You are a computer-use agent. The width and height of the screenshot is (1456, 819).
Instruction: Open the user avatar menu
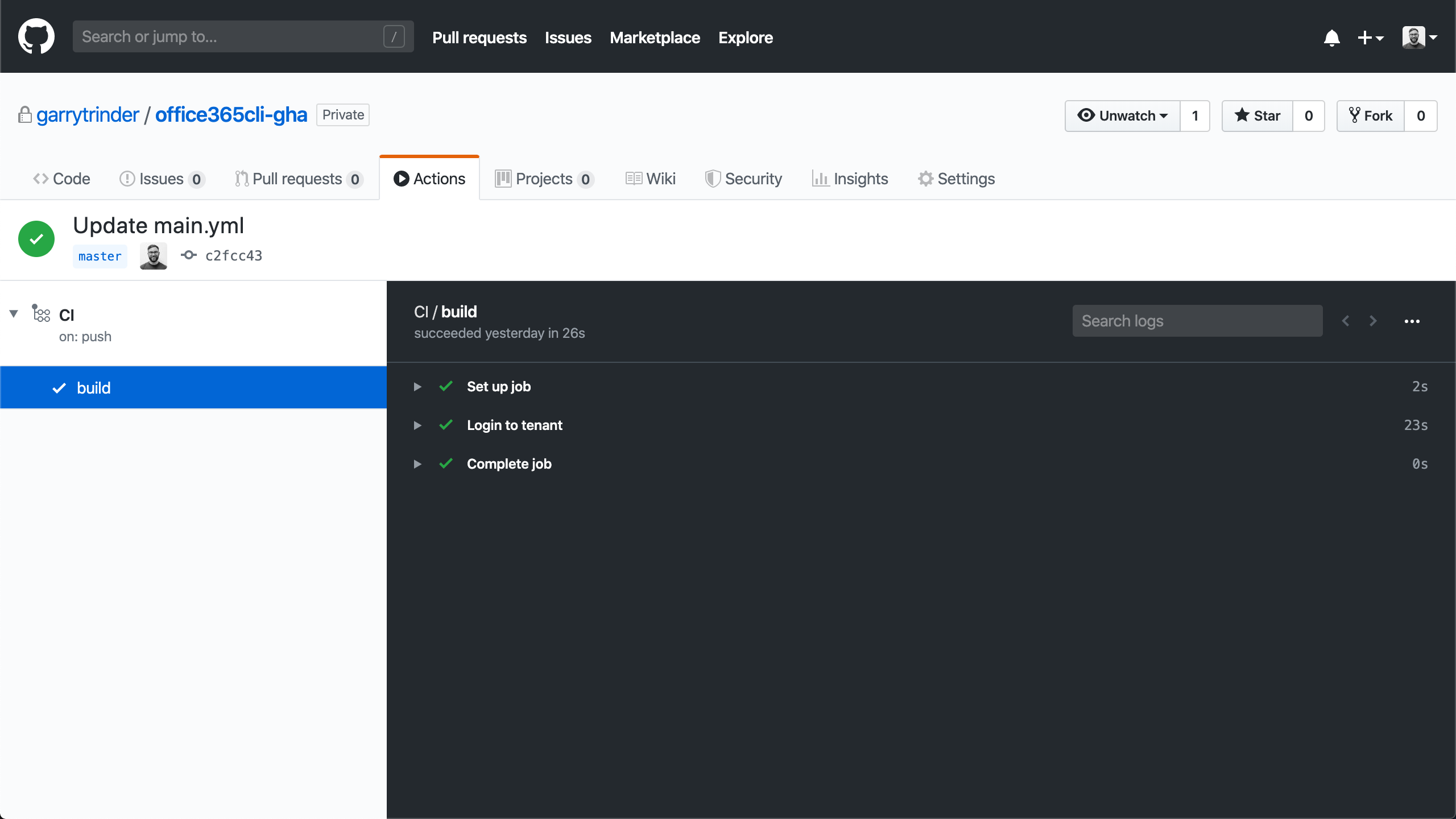tap(1420, 38)
